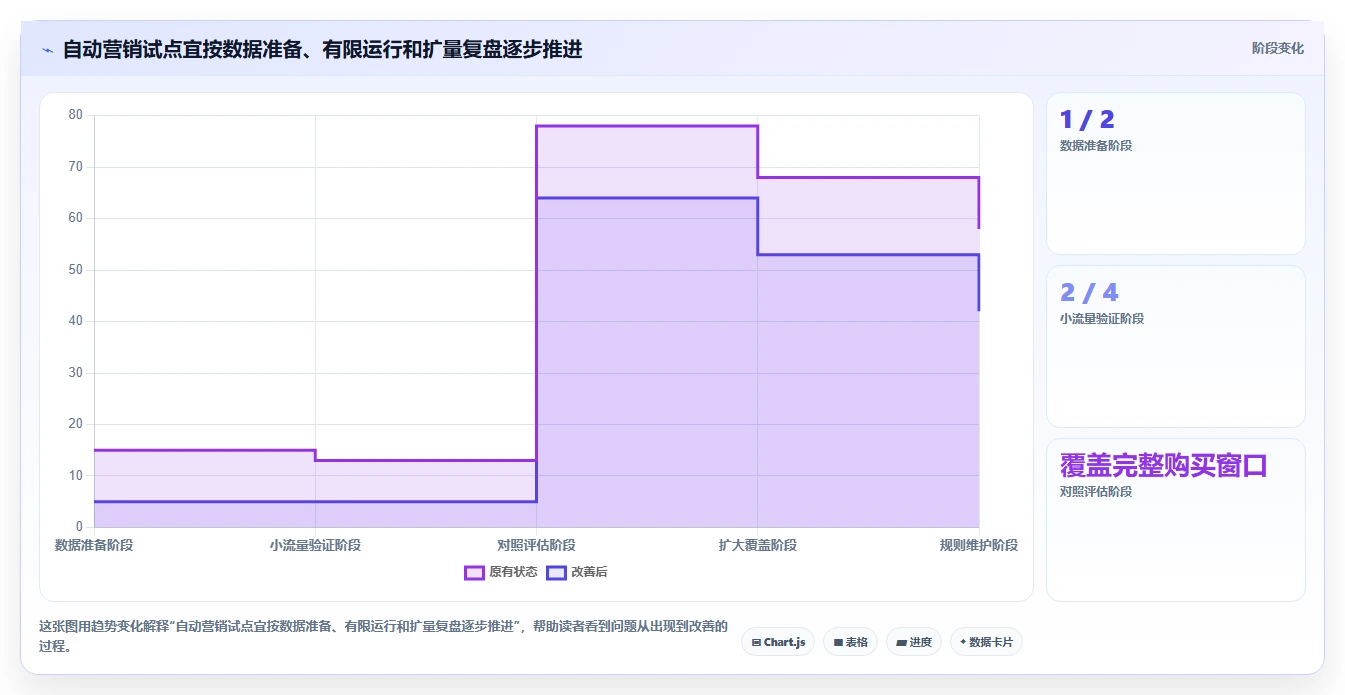This screenshot has height=695, width=1345.
Task: Click the 数据准备阶段 caption in first card
Action: (1096, 146)
